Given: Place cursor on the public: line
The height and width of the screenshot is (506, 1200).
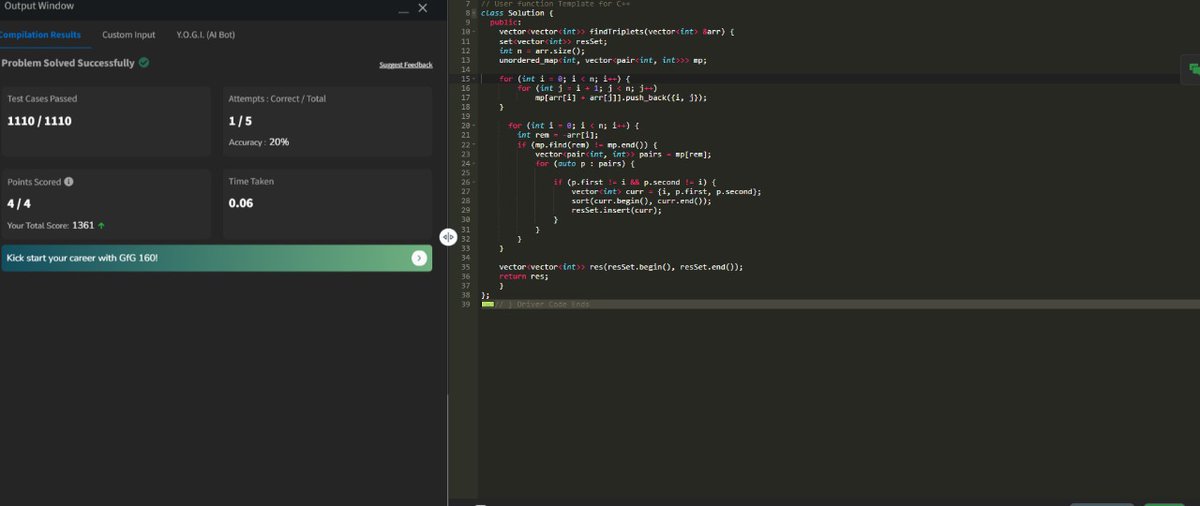Looking at the screenshot, I should click(505, 22).
